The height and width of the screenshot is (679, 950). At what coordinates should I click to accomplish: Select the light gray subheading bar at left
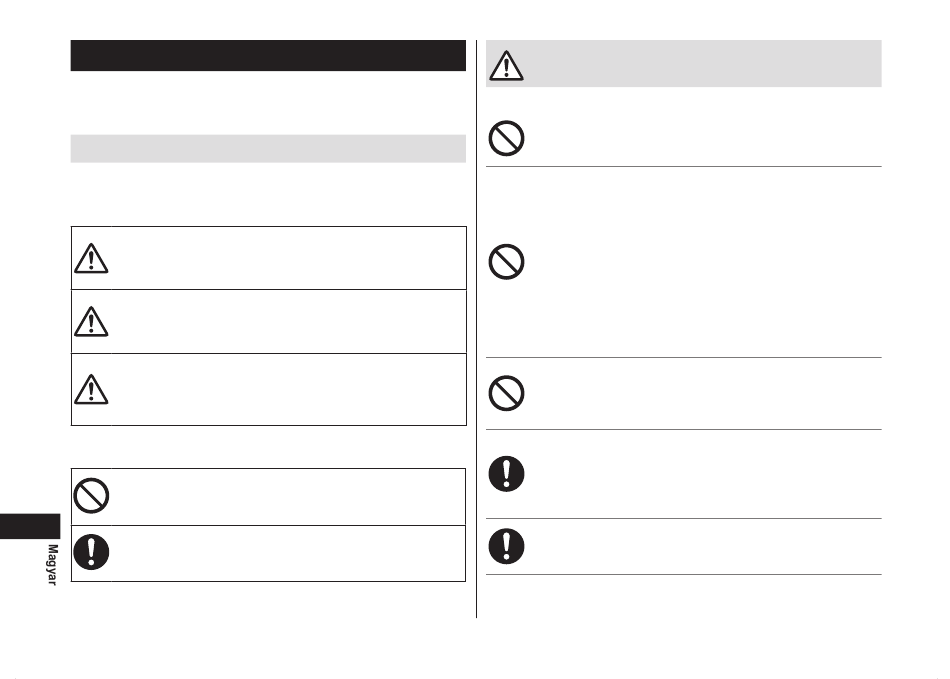click(x=268, y=148)
